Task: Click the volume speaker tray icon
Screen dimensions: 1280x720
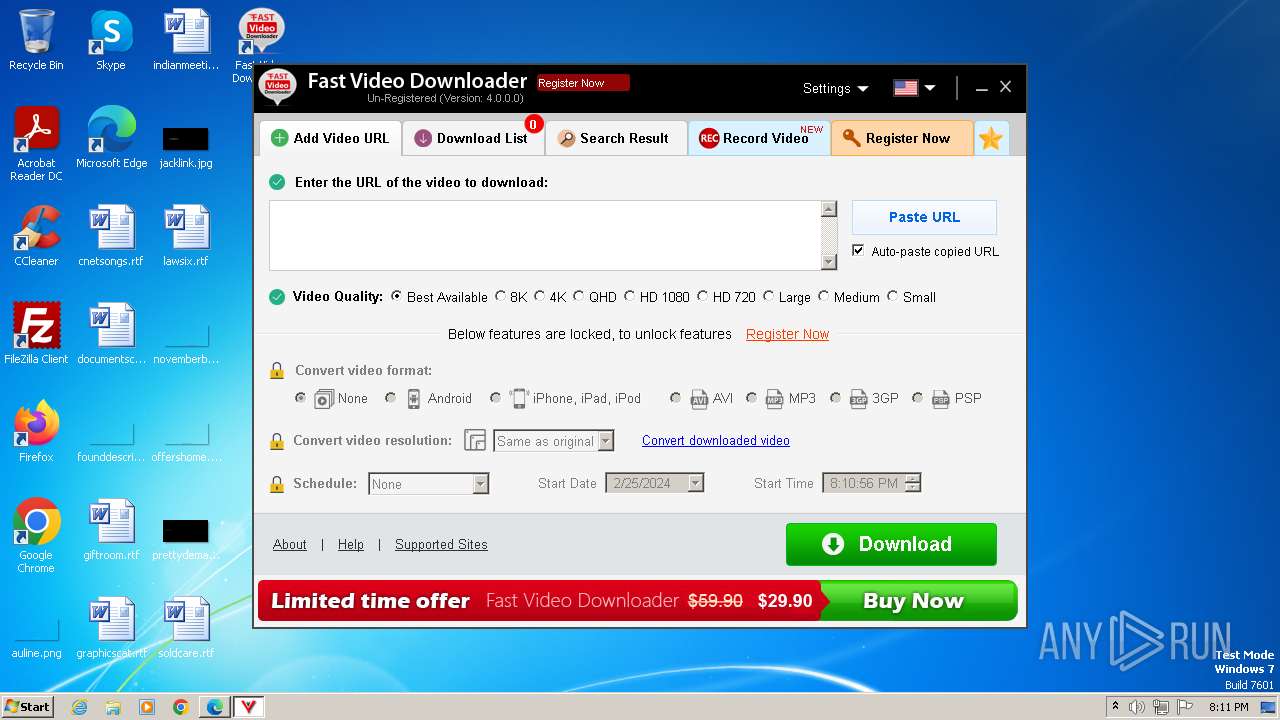Action: click(1137, 707)
